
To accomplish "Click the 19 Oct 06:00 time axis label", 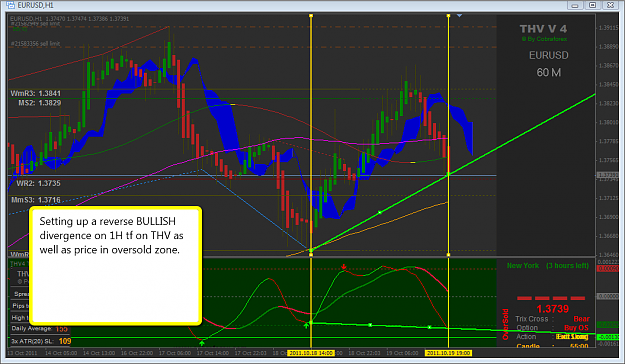I will click(402, 353).
